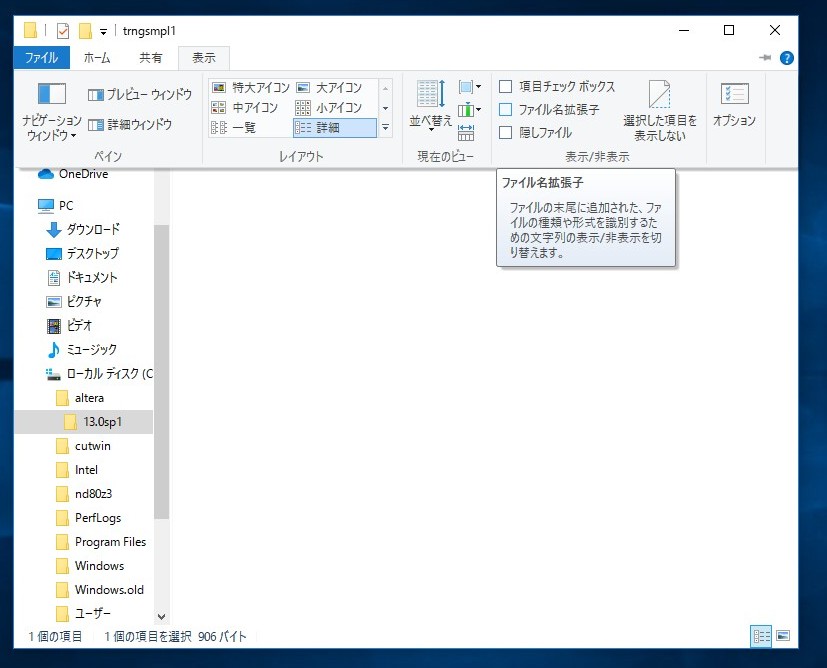This screenshot has height=668, width=827.
Task: Click the Properties quick access icon
Action: [63, 31]
